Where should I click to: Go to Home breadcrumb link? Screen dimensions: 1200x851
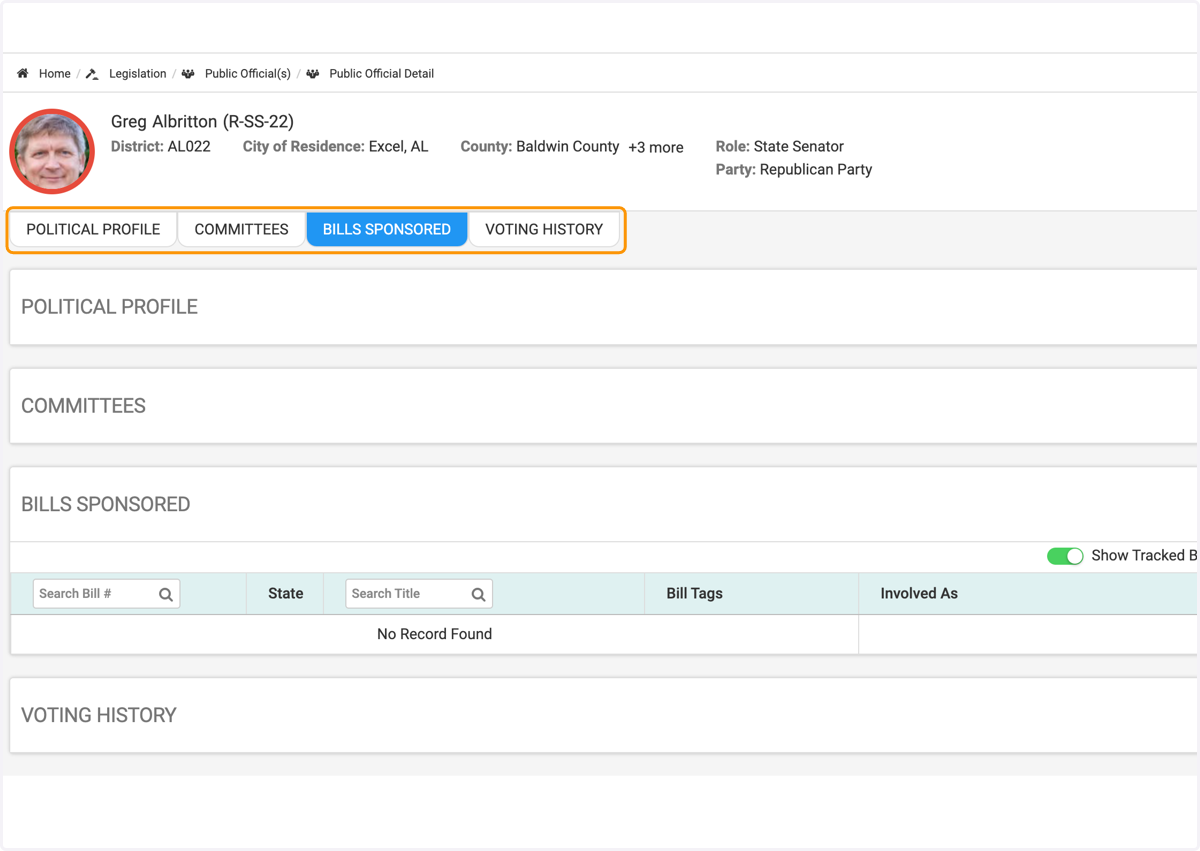pyautogui.click(x=55, y=74)
